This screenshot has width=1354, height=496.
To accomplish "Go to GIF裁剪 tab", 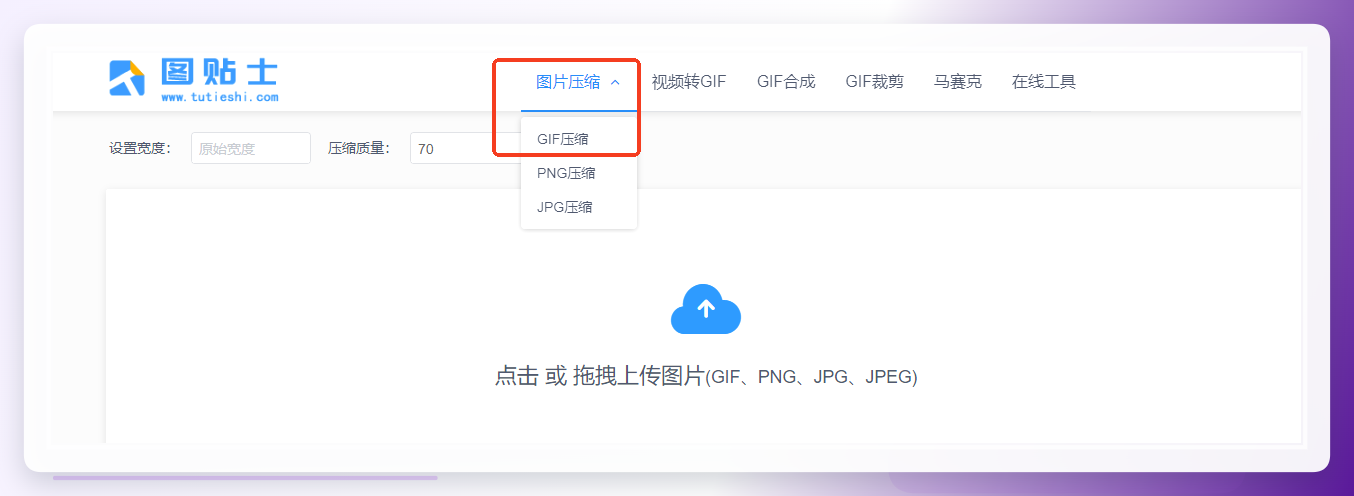I will (x=874, y=82).
